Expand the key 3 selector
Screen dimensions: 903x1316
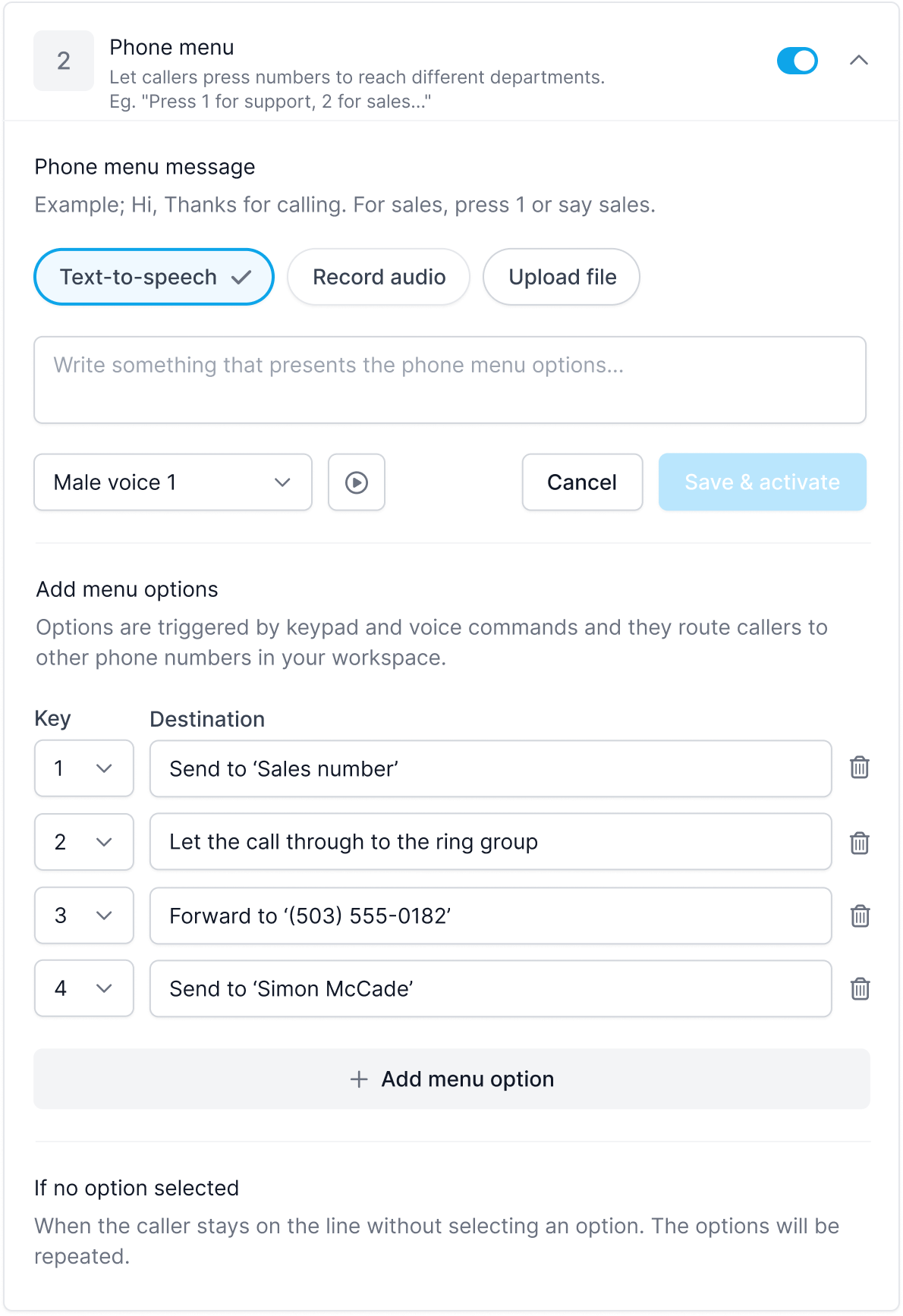pos(84,916)
